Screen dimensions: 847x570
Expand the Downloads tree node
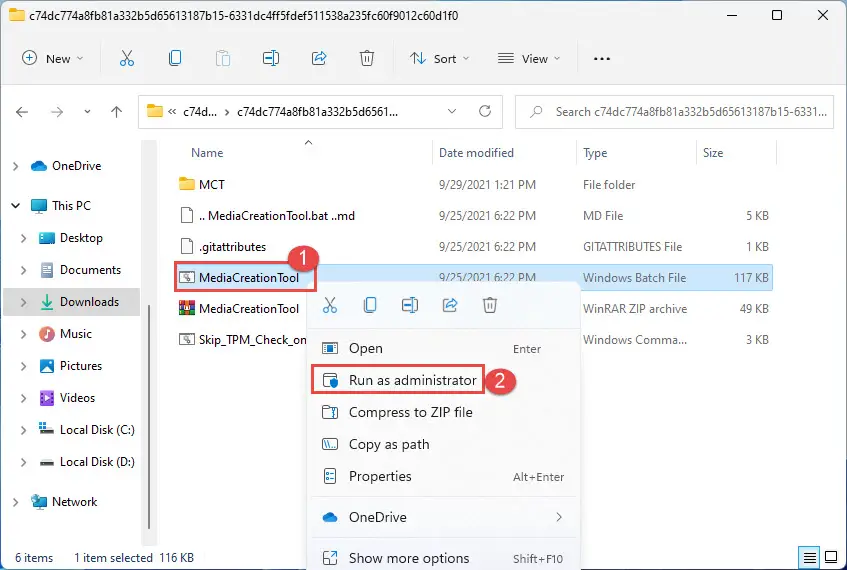click(23, 302)
